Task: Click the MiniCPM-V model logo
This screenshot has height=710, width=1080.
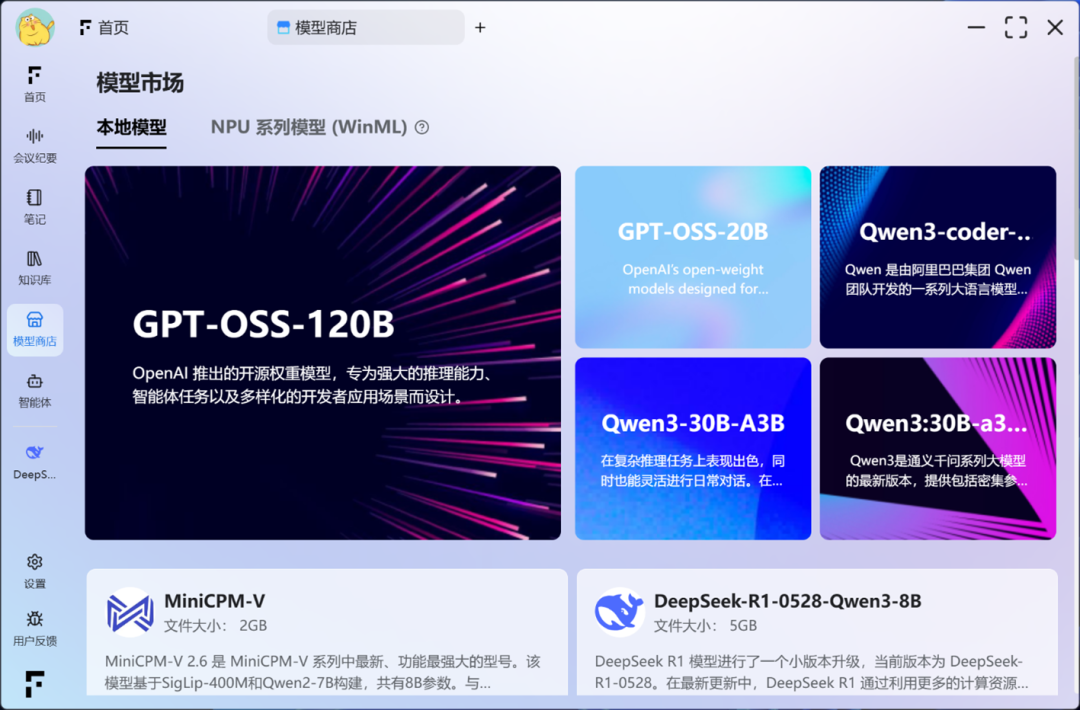Action: pos(130,612)
